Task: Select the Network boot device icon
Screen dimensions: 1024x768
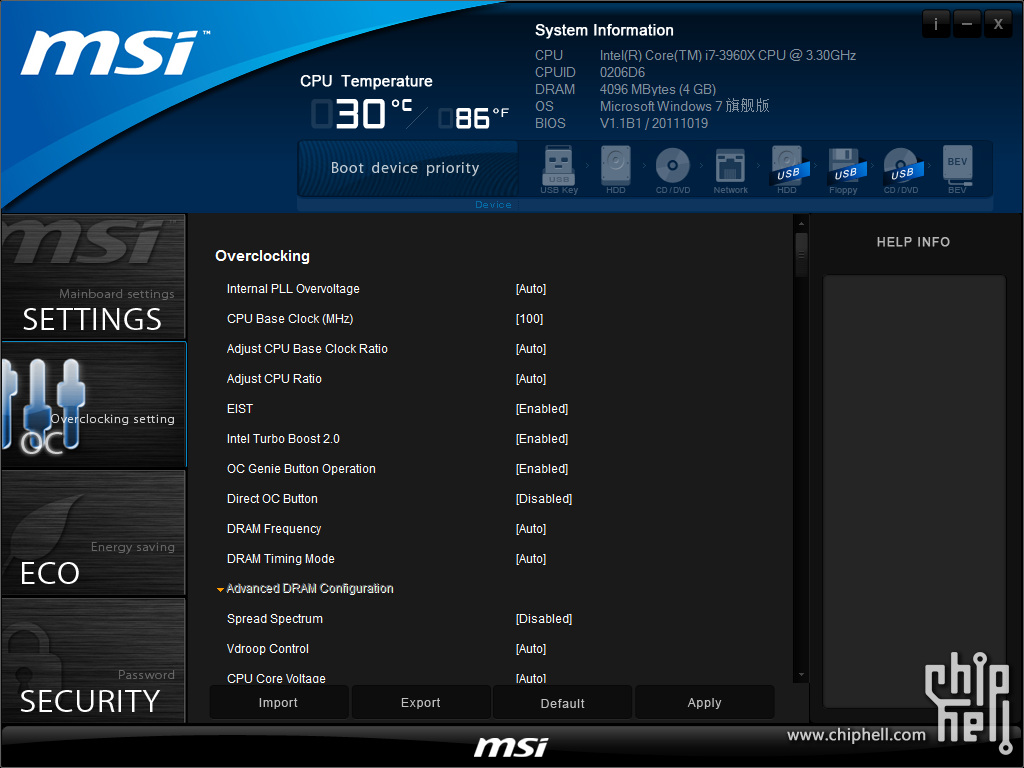Action: click(730, 170)
